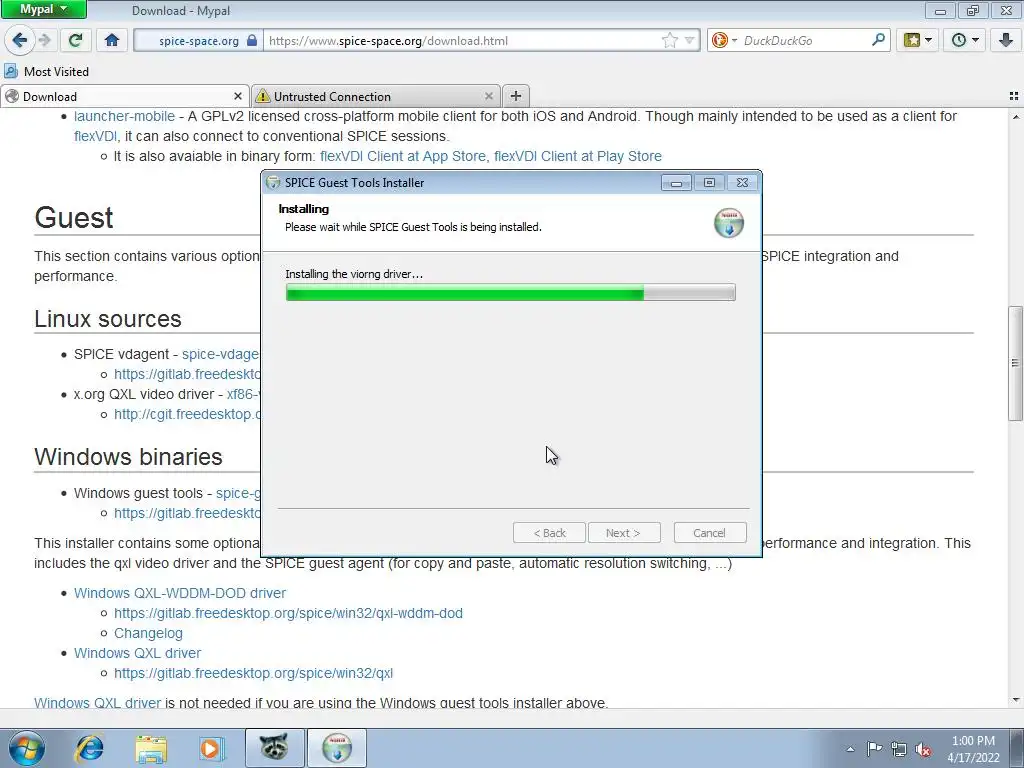Open the launcher-mobile link

click(x=124, y=116)
